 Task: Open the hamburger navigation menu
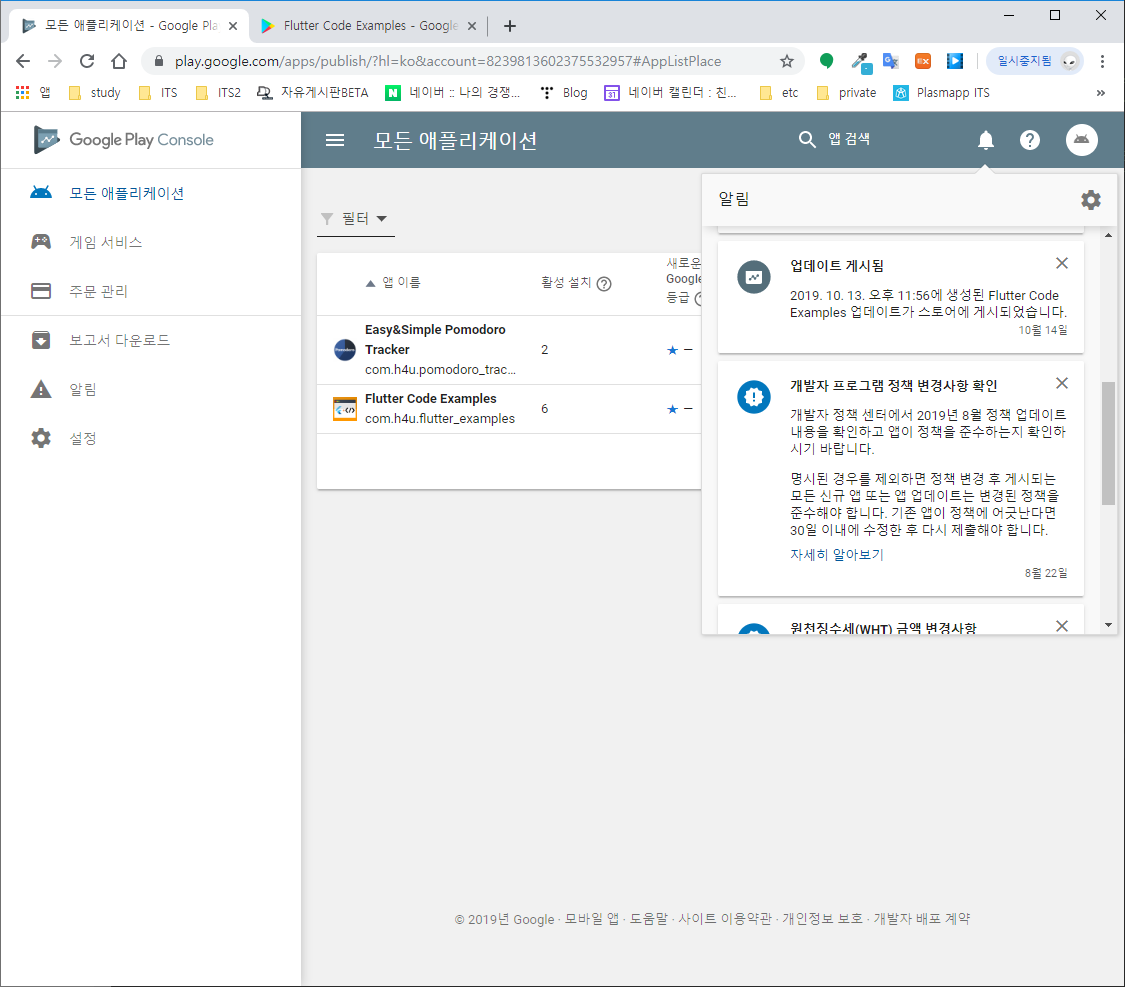pos(335,140)
